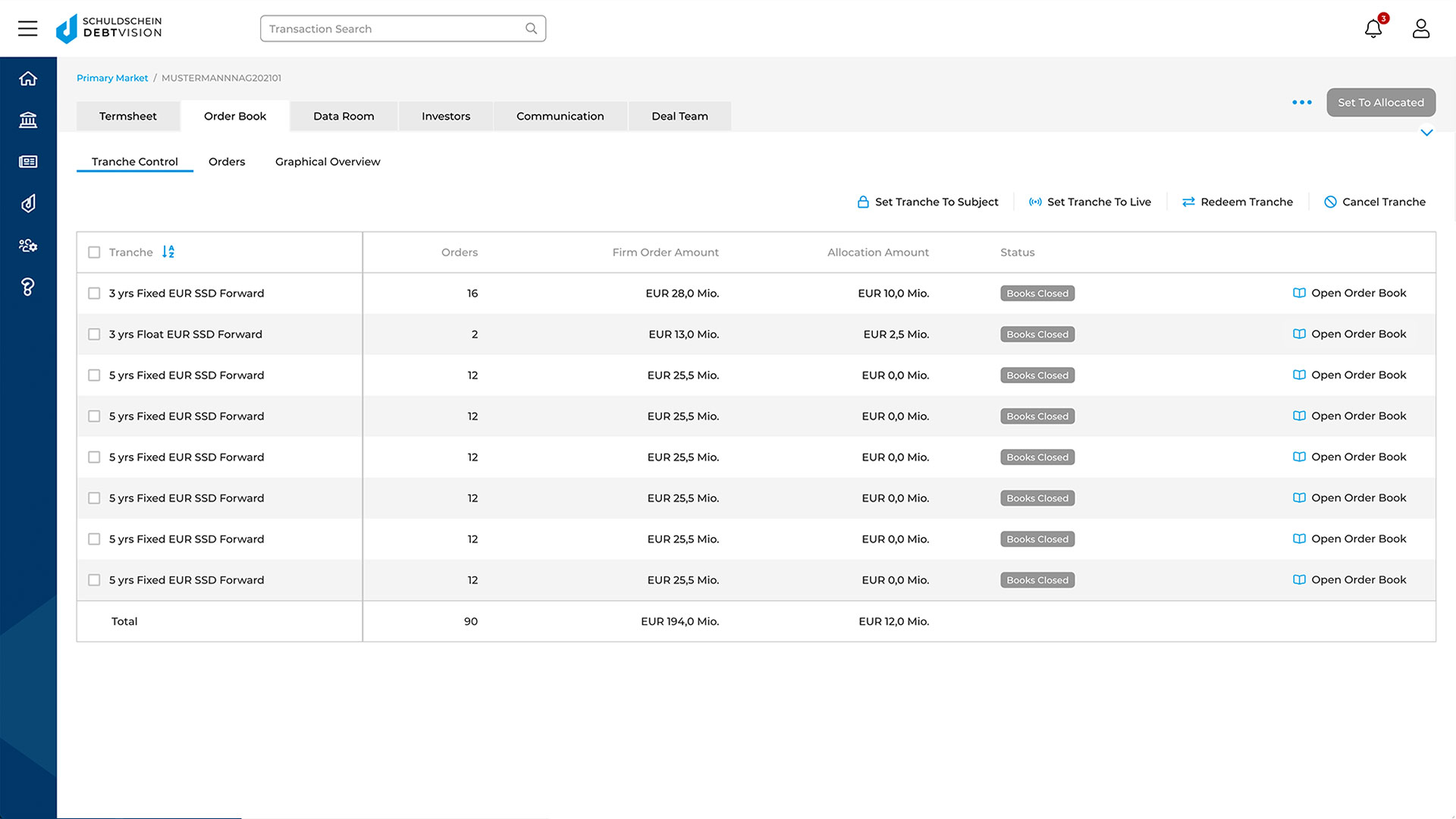Click Cancel Tranche action

tap(1375, 202)
